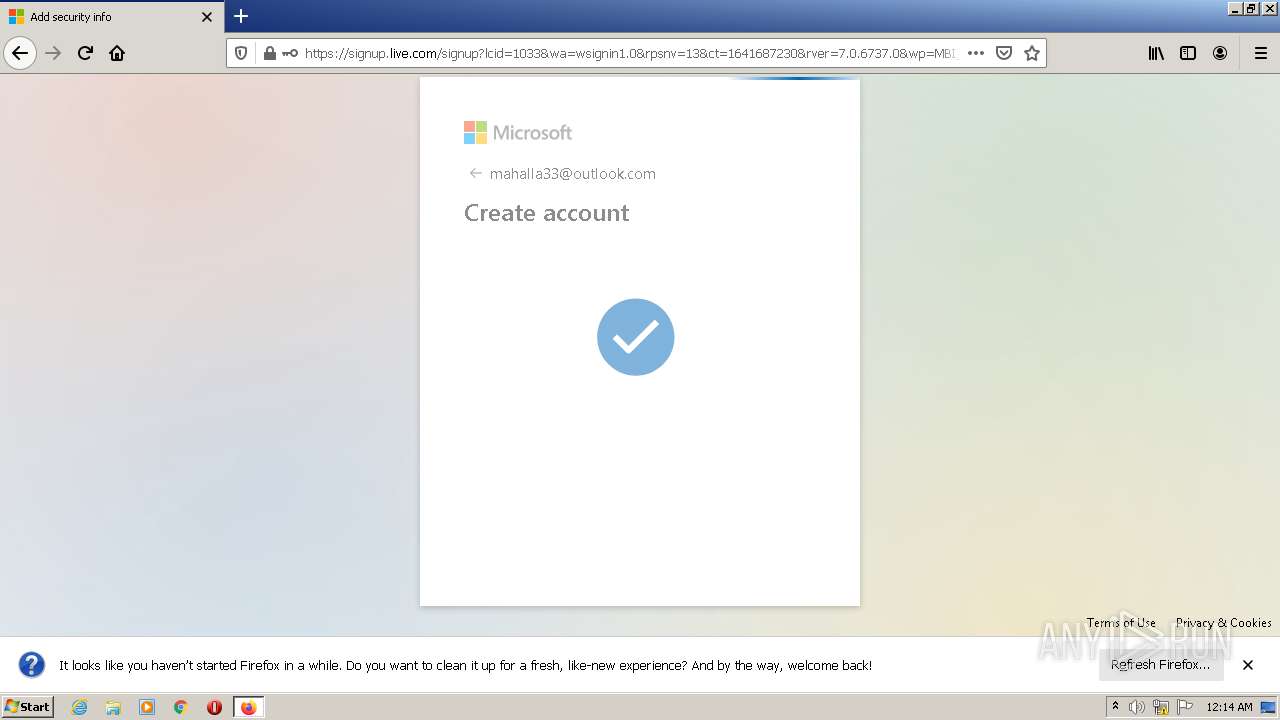This screenshot has width=1280, height=720.
Task: Open network tray icon
Action: coord(1161,707)
